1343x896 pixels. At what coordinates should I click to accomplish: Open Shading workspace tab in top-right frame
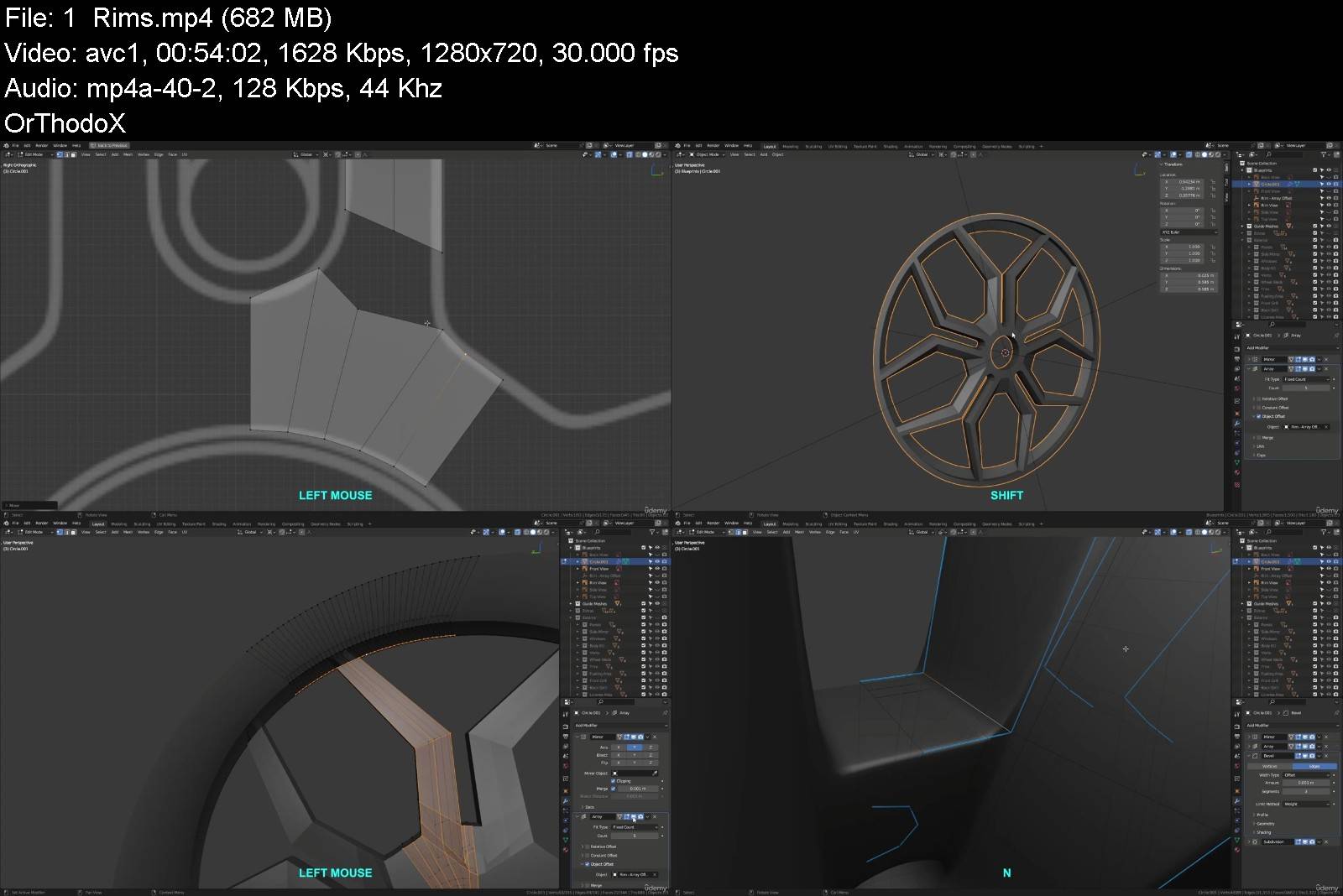pos(891,146)
